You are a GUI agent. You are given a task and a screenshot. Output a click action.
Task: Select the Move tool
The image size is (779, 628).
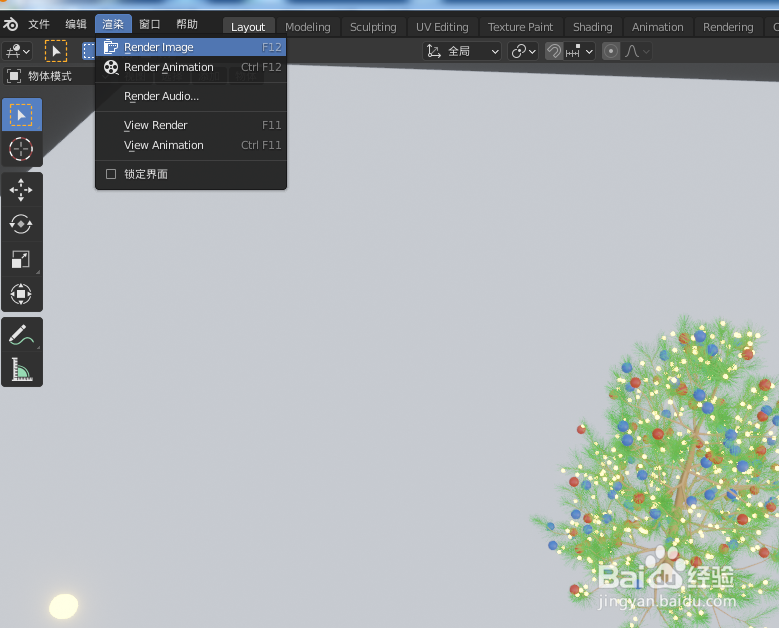(21, 190)
